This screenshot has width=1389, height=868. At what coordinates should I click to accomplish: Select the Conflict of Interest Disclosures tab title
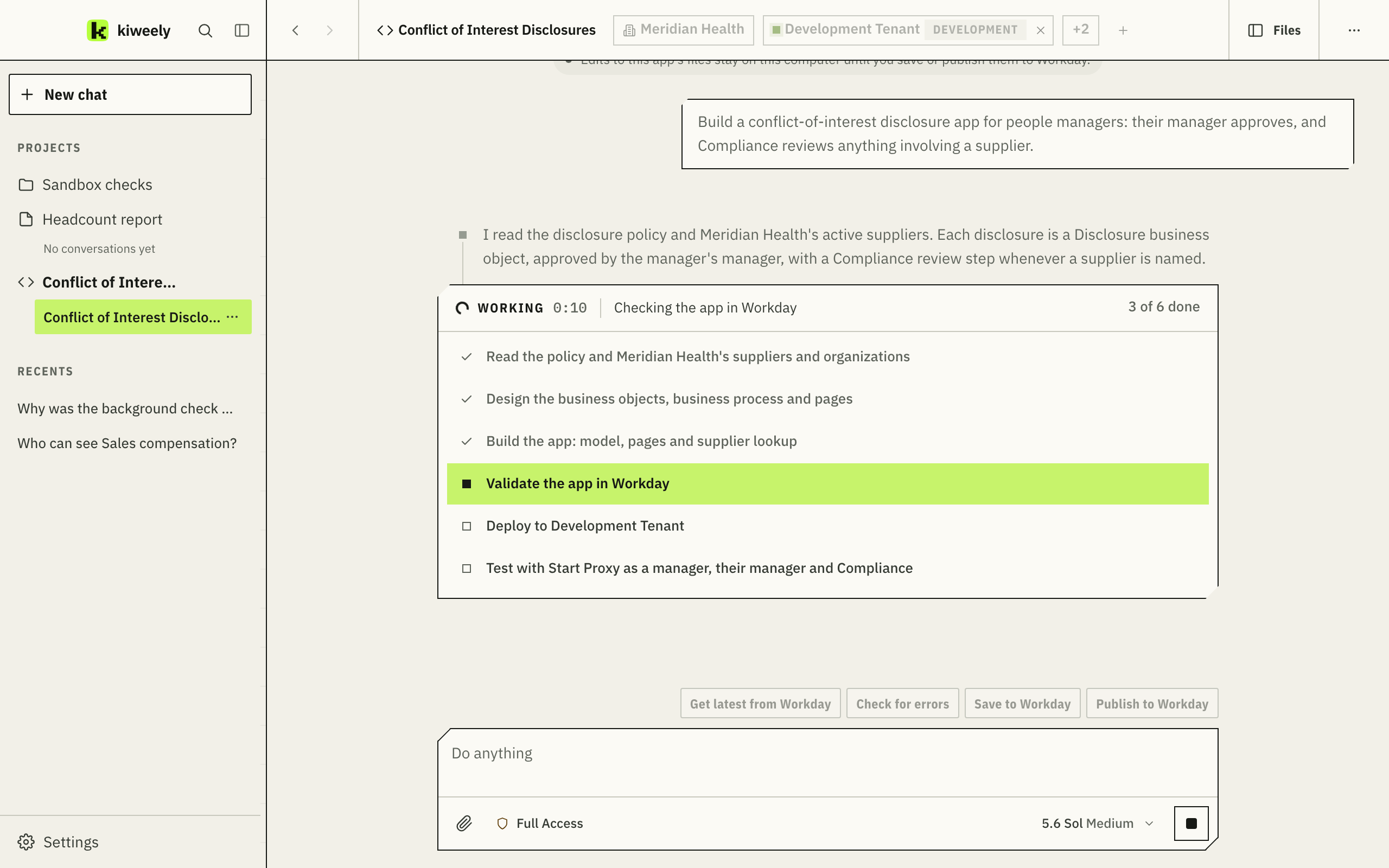(486, 30)
